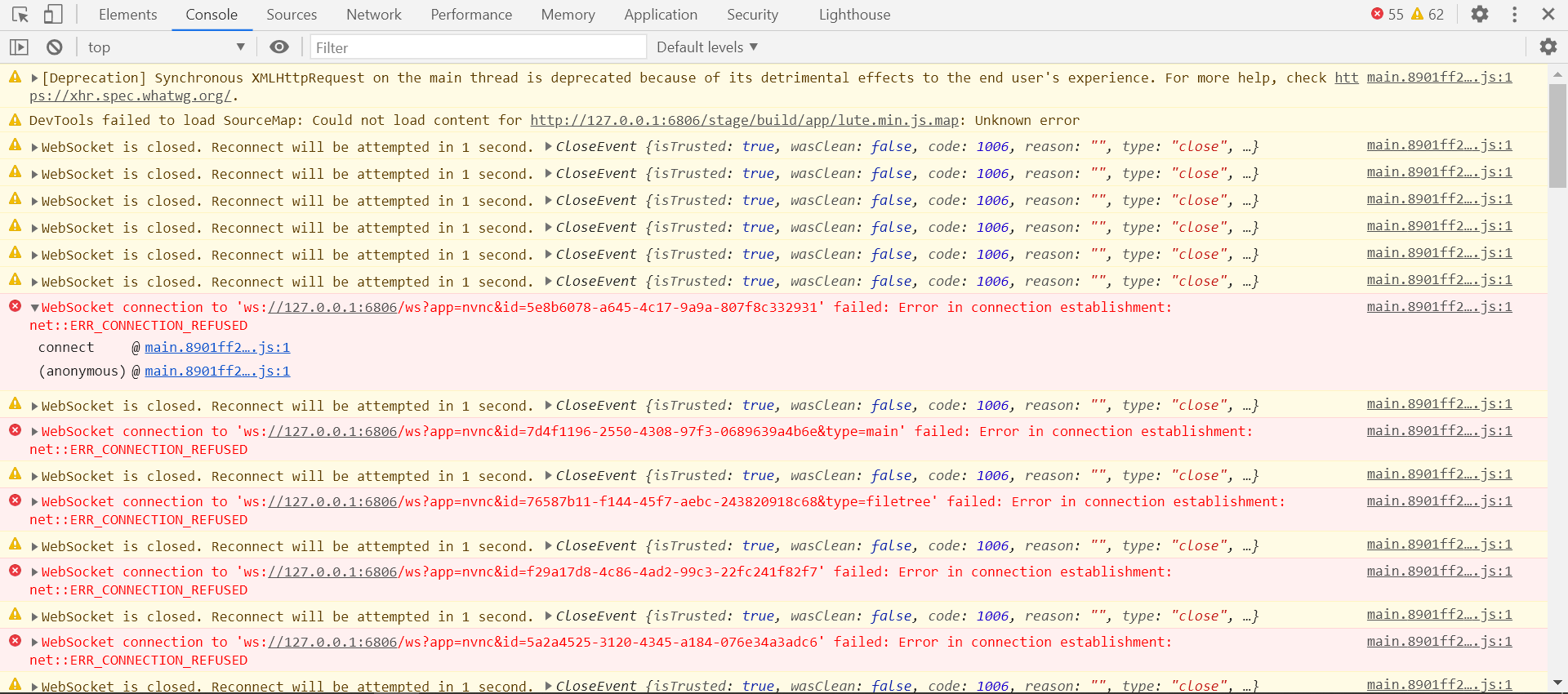The width and height of the screenshot is (1568, 694).
Task: Click the yellow warning count badge 62
Action: (1428, 14)
